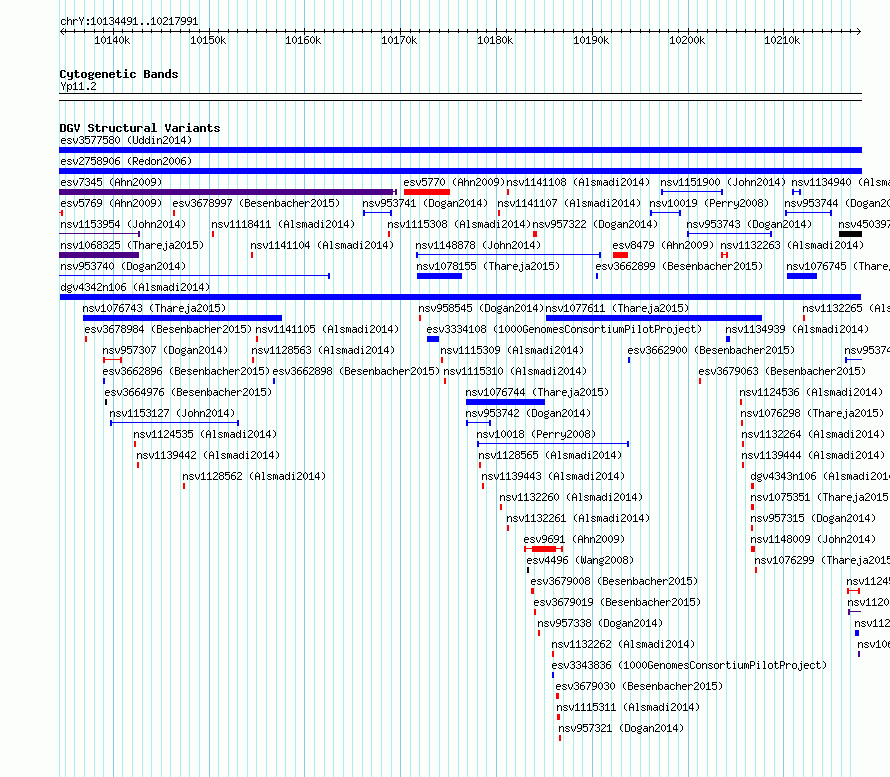The height and width of the screenshot is (777, 890).
Task: Select nsv1115308 (Alsmadi2014) label
Action: (459, 224)
